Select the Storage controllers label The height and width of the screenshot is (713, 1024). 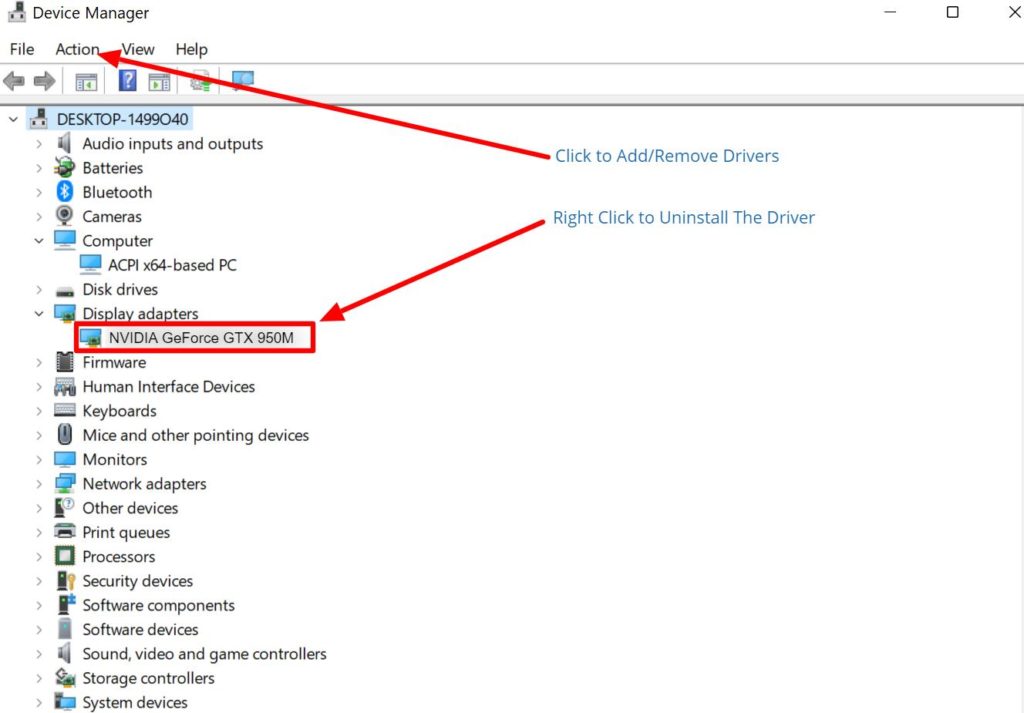pyautogui.click(x=148, y=678)
